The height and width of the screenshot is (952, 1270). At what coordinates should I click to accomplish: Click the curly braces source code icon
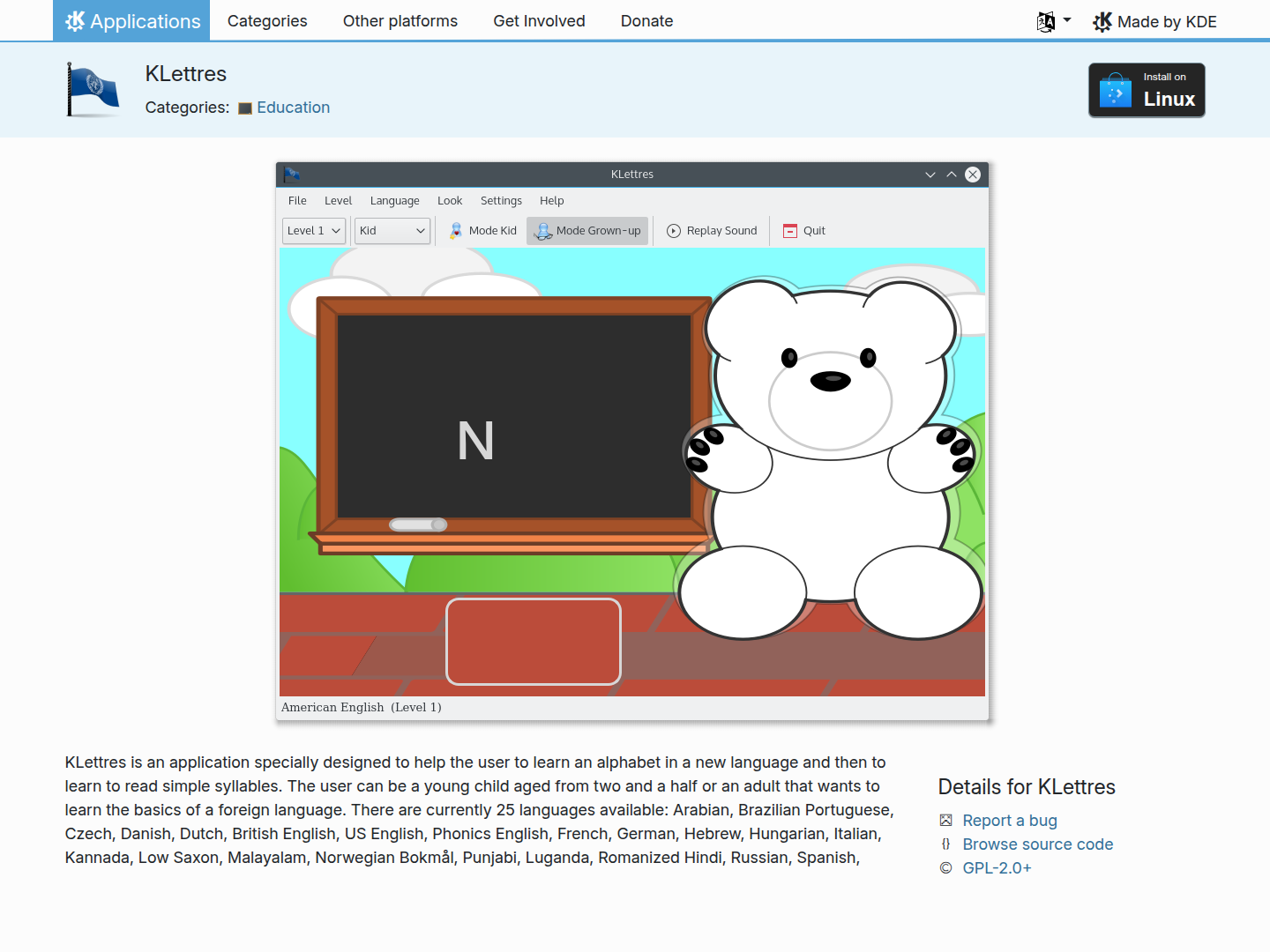click(946, 844)
